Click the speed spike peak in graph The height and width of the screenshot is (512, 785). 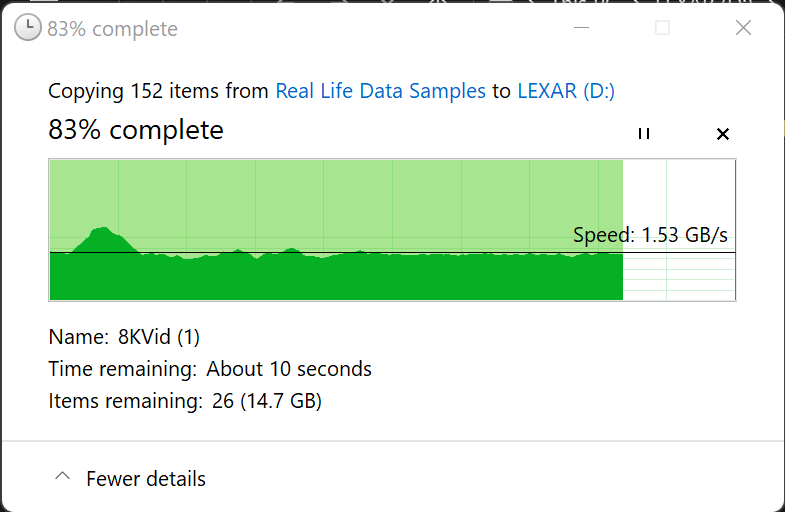point(103,230)
